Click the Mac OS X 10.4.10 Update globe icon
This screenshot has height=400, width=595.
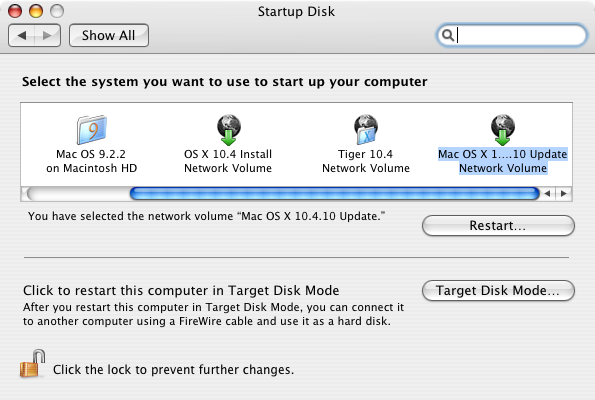(x=503, y=130)
